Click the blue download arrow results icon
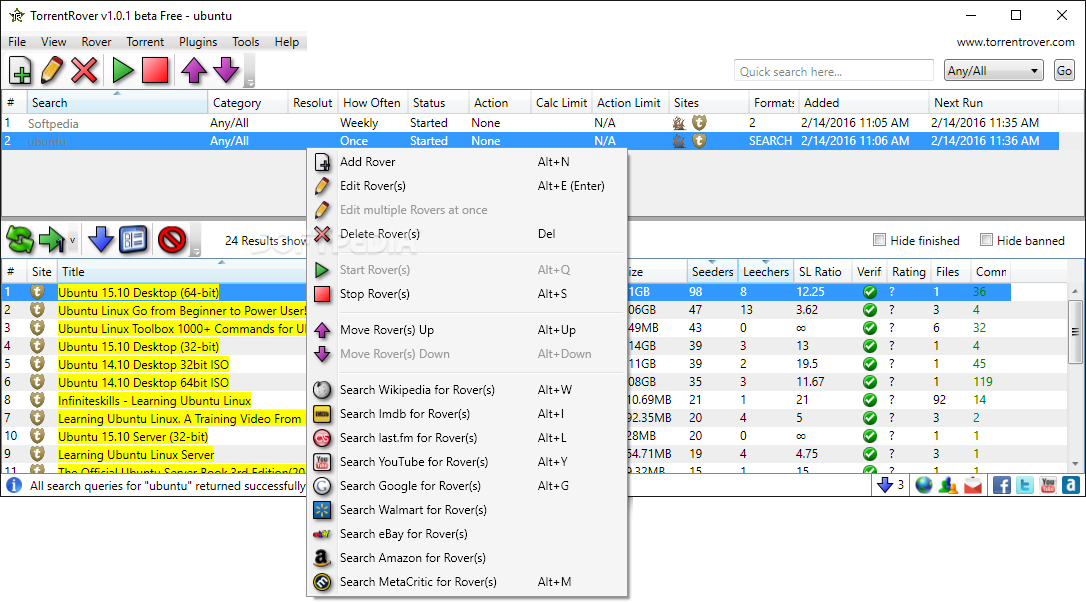The image size is (1086, 602). point(101,240)
